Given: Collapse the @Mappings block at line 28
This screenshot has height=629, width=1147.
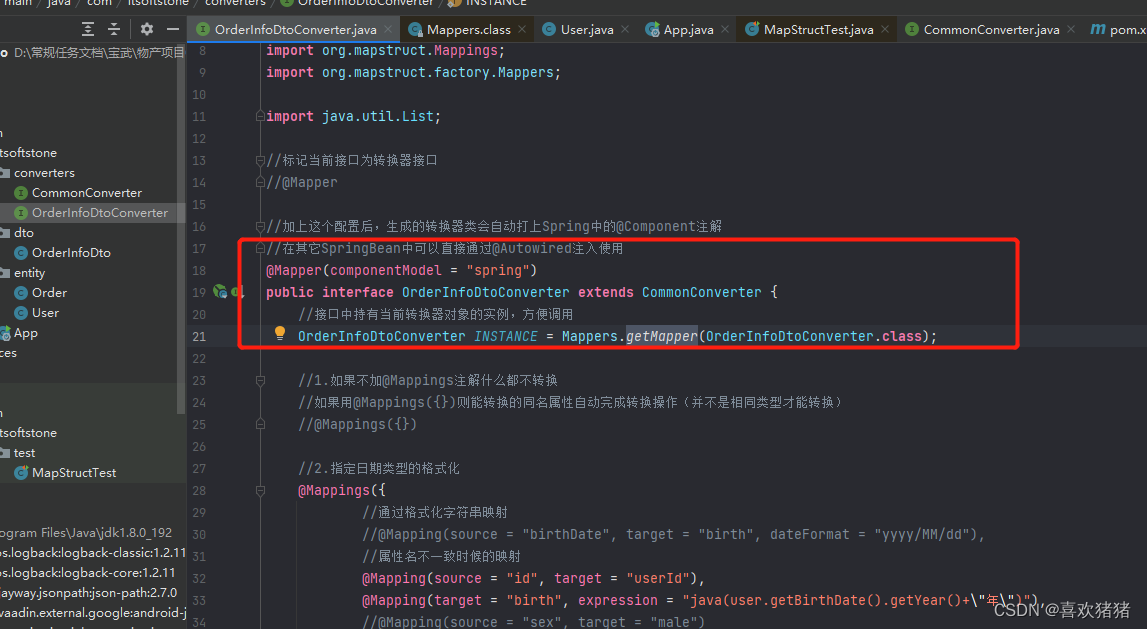Looking at the screenshot, I should (260, 489).
